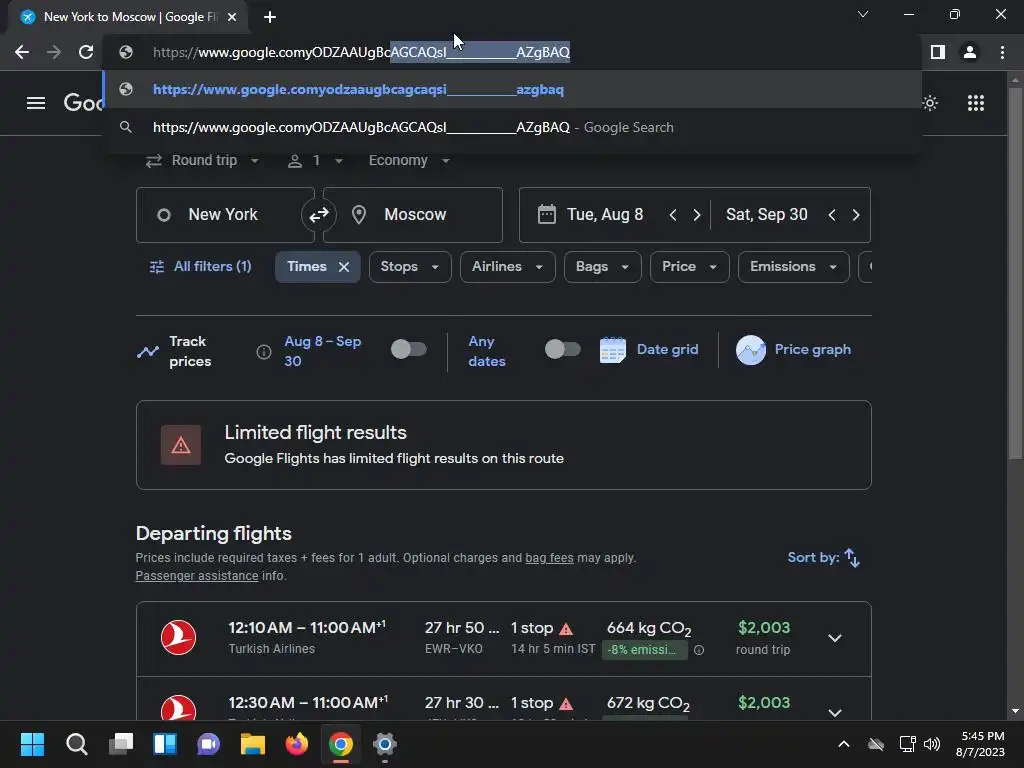
Task: Previous day for Tue, Aug 8 departure
Action: click(673, 215)
